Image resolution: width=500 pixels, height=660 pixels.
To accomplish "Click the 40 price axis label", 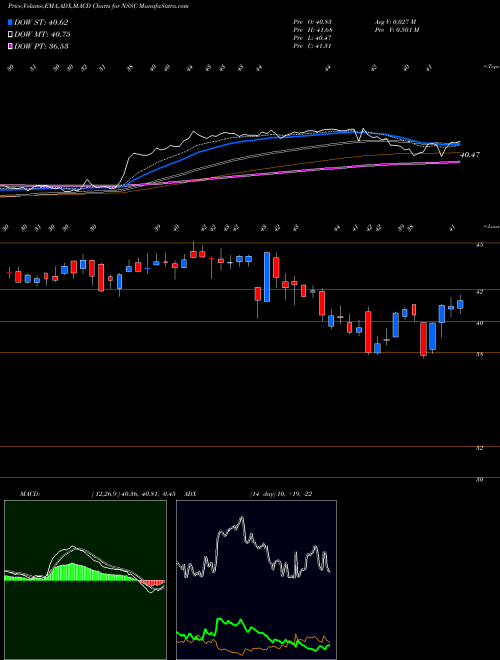I will [479, 323].
